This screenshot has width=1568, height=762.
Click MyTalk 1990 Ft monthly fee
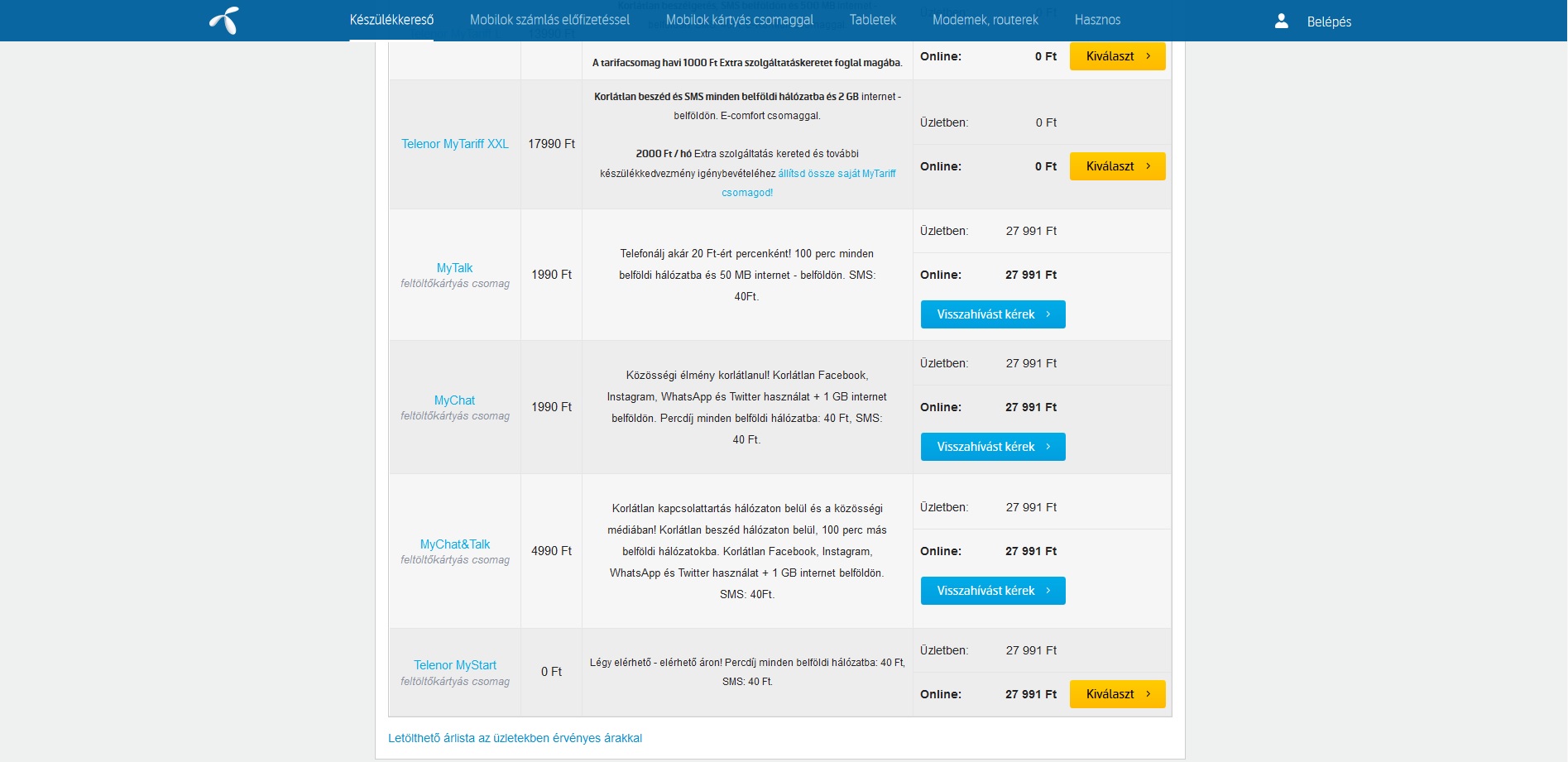click(x=551, y=275)
